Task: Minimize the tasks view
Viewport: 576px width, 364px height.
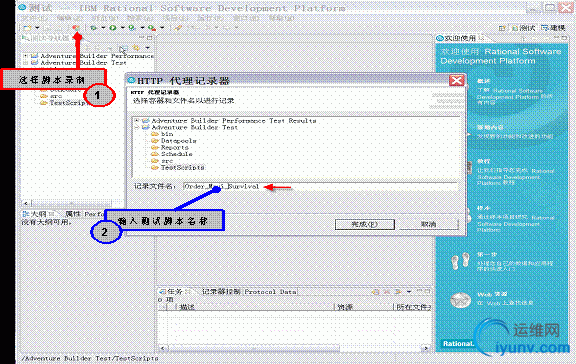Action: (x=420, y=291)
